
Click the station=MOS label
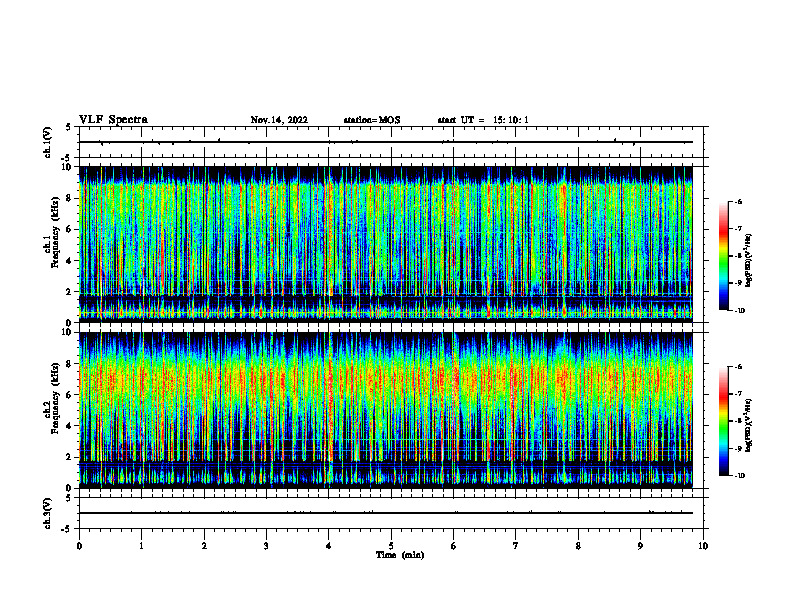coord(372,120)
